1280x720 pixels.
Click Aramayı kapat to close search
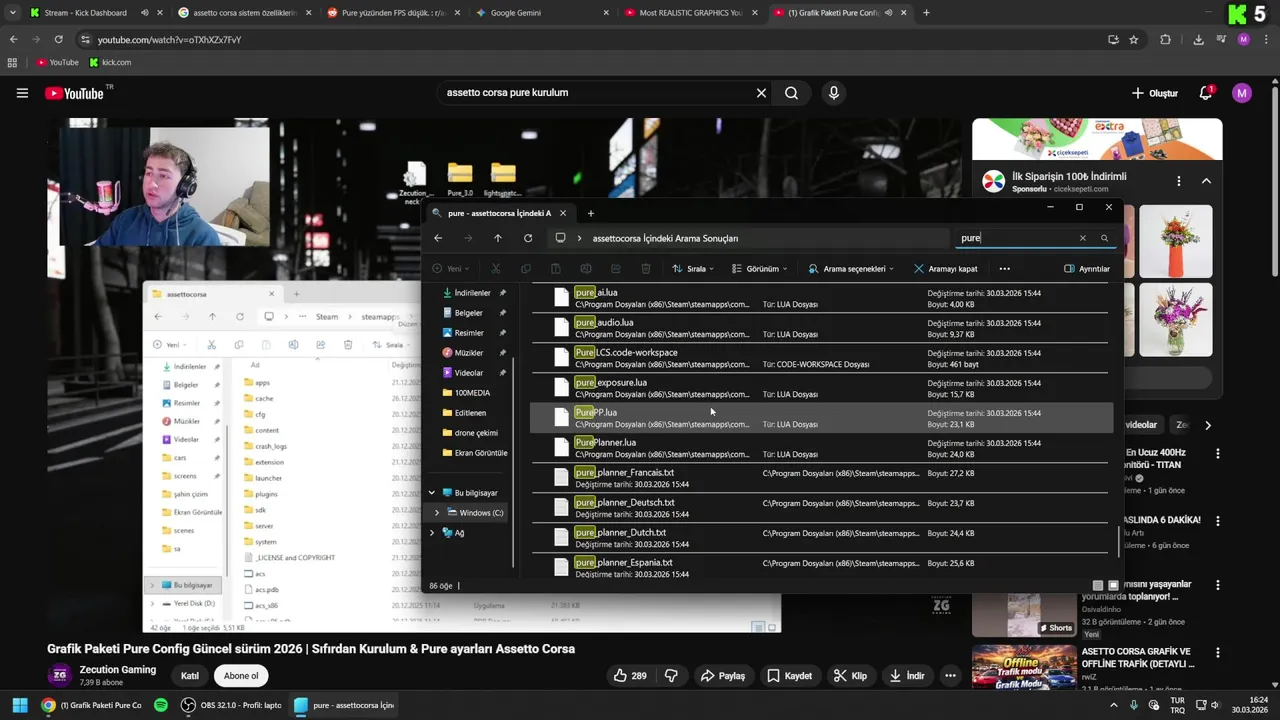coord(946,268)
